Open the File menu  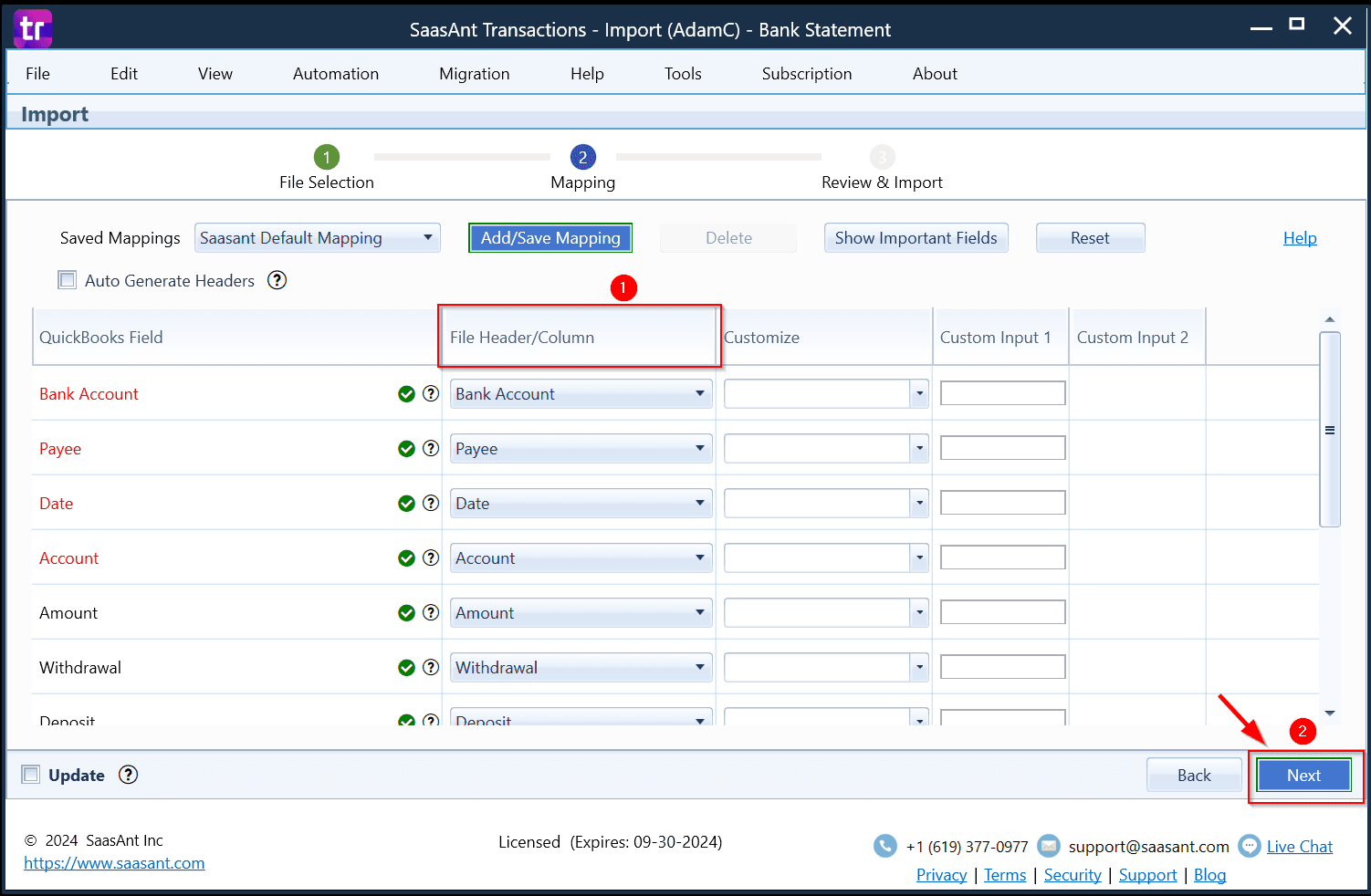(x=37, y=74)
